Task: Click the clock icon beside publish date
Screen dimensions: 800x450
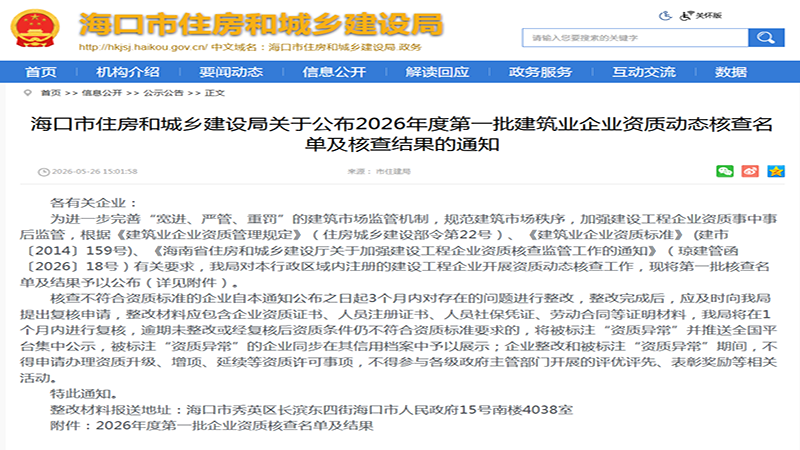Action: click(x=44, y=172)
